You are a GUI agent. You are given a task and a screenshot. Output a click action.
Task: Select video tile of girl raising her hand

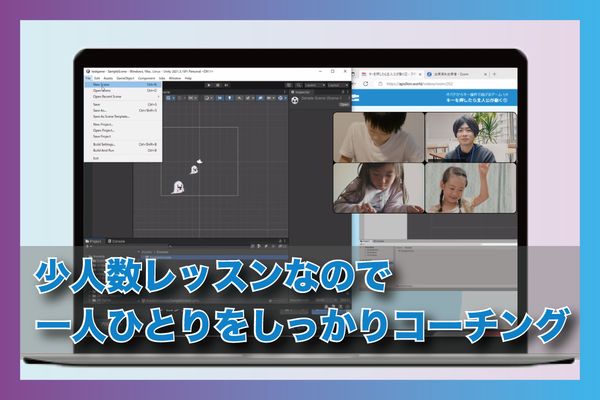coord(471,188)
